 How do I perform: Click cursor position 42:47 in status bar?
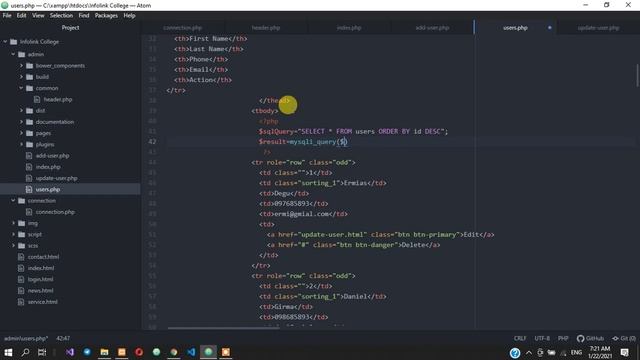(63, 338)
